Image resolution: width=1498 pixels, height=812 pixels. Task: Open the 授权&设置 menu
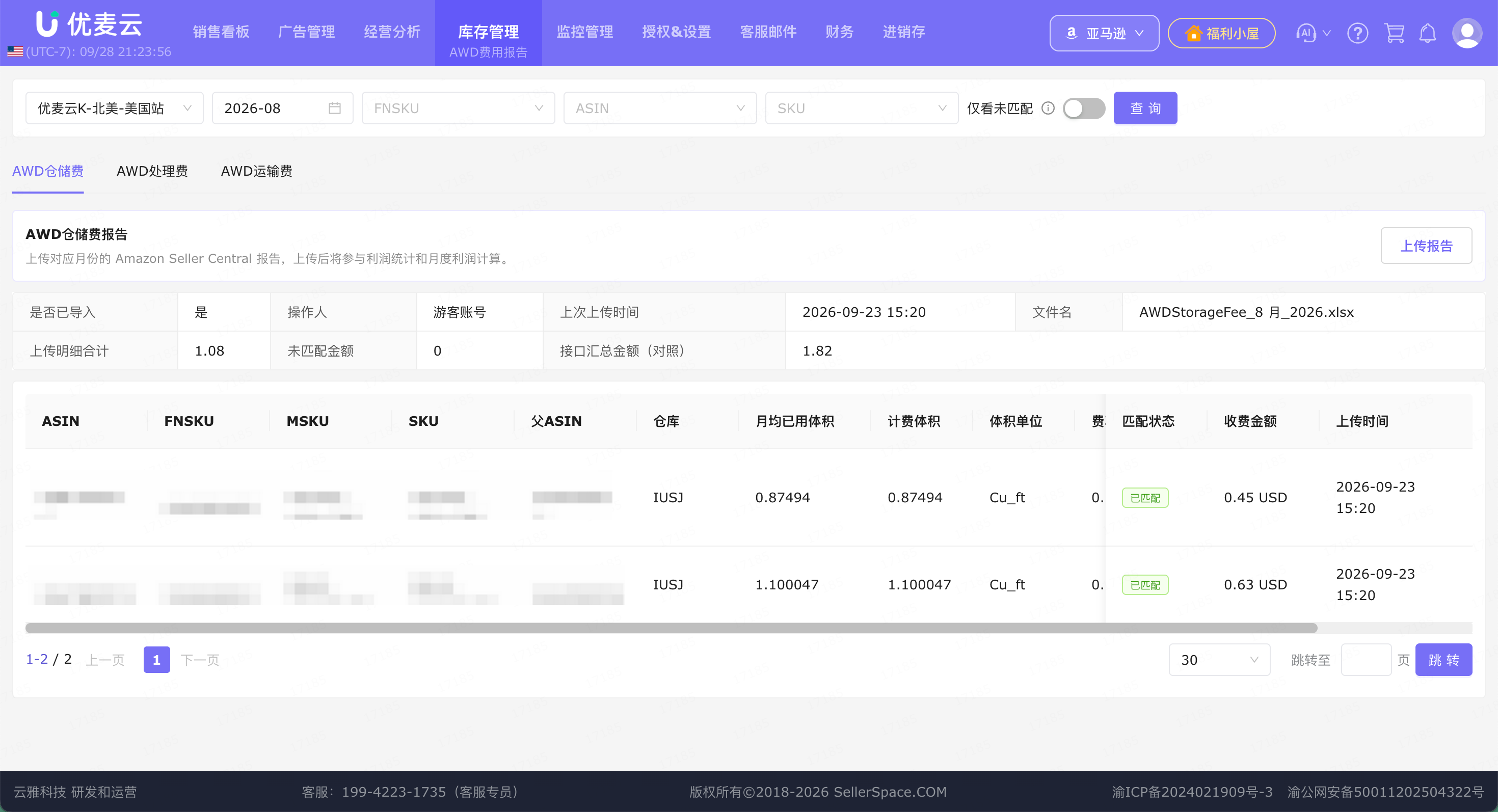676,32
